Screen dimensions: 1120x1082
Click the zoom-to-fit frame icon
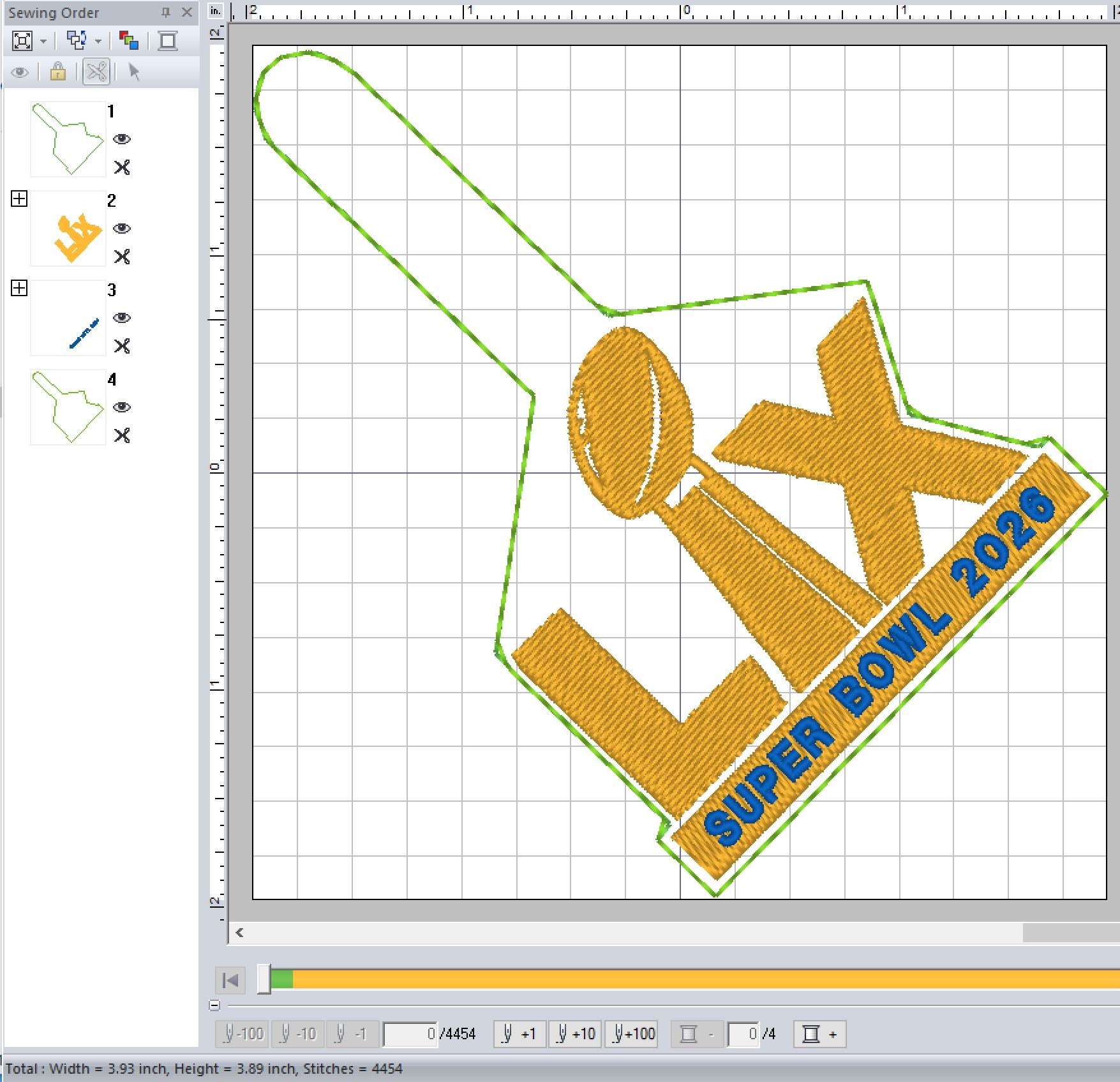tap(22, 41)
